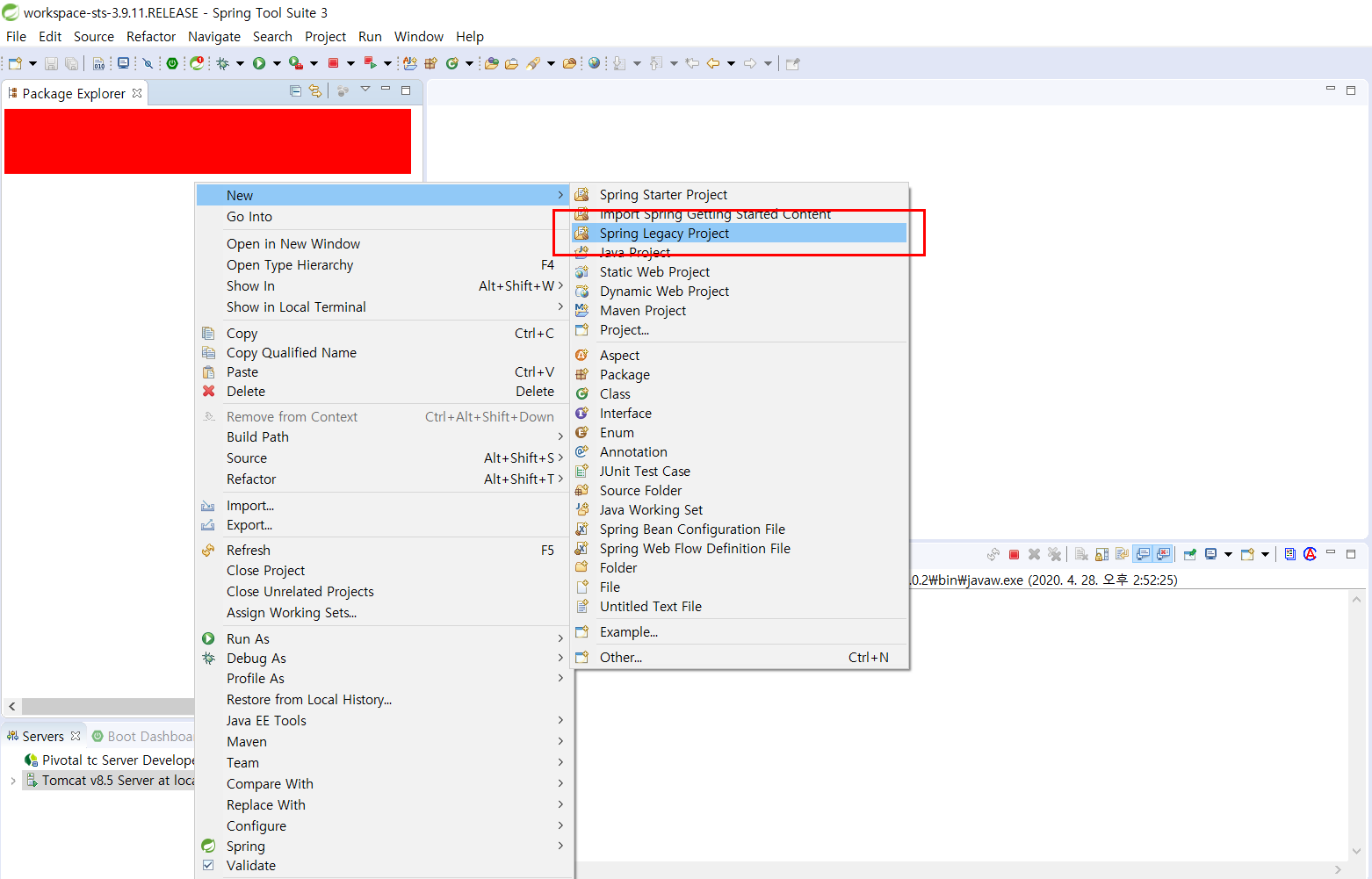Open the Refactor menu in menu bar

pyautogui.click(x=151, y=37)
